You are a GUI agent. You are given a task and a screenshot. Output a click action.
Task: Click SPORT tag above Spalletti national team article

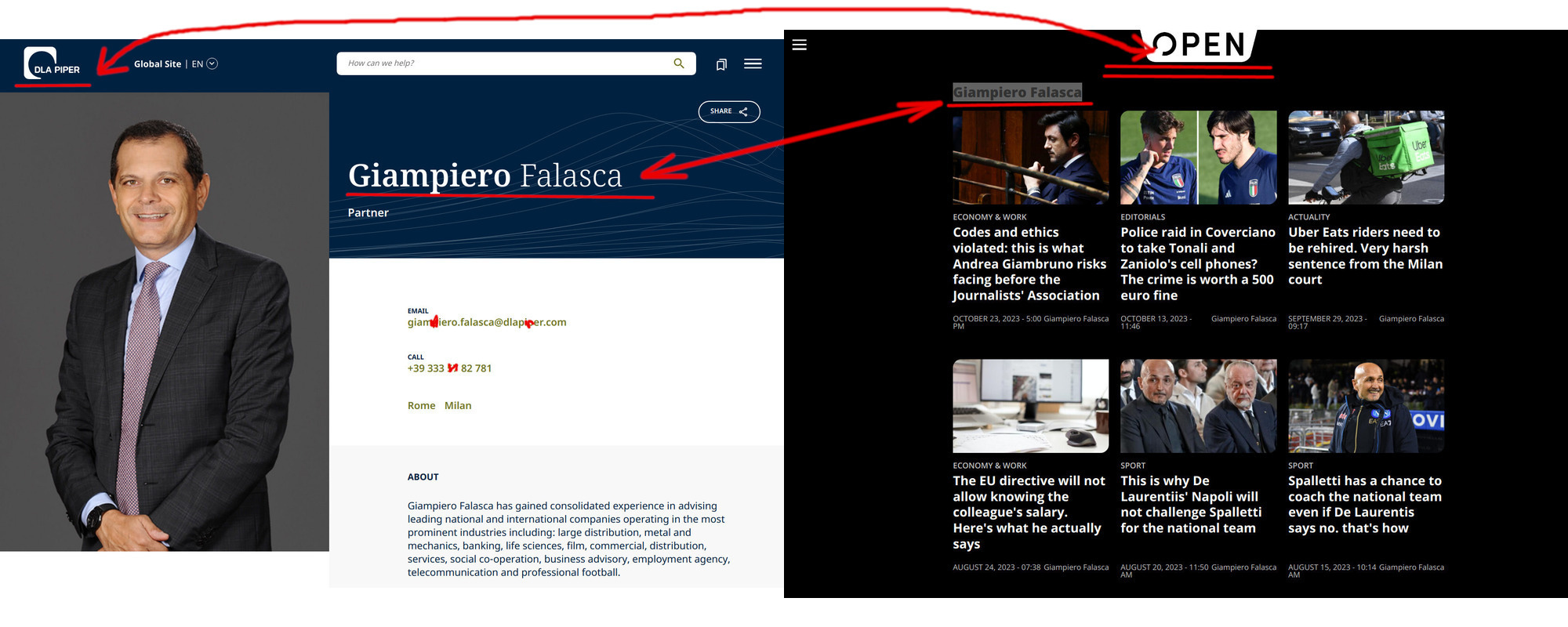click(x=1301, y=466)
